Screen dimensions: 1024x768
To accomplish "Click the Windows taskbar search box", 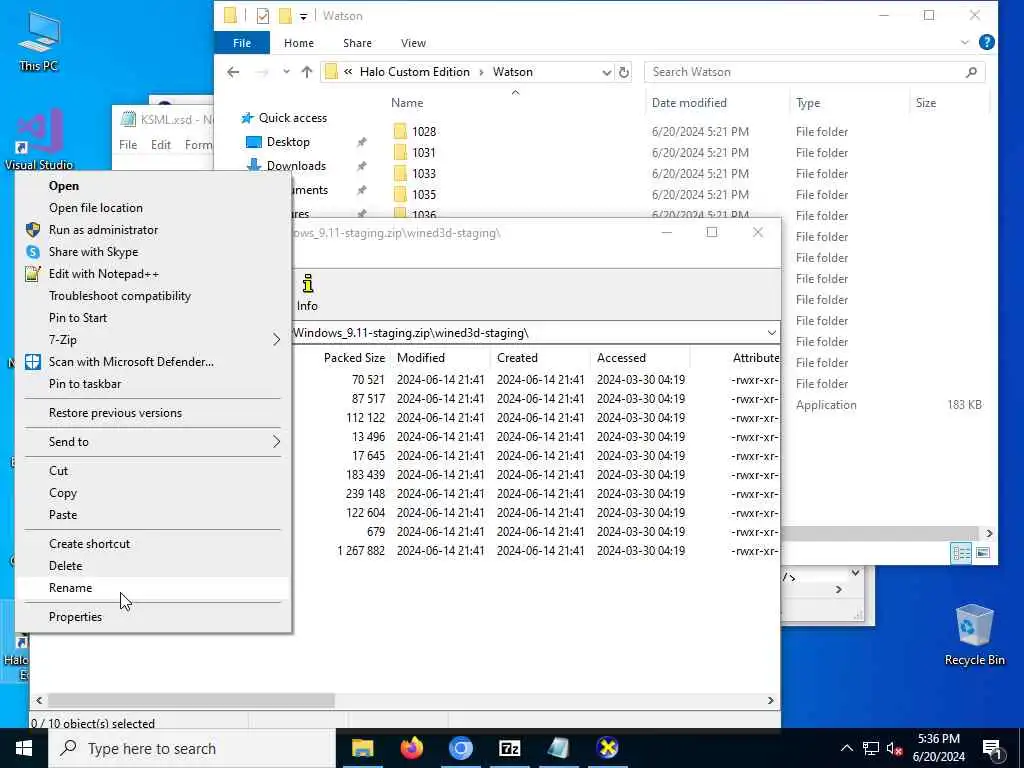I will point(191,748).
